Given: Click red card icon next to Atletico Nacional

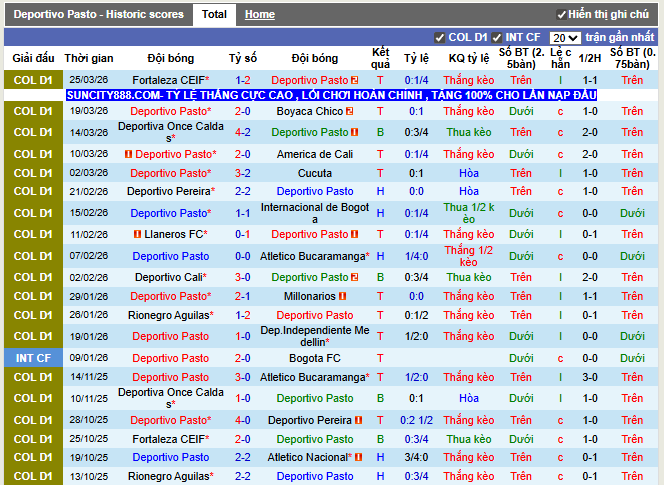Looking at the screenshot, I should point(358,457).
